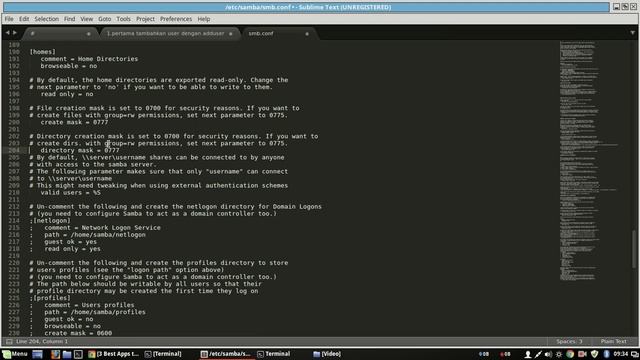
Task: Click the minimap code overview
Action: pyautogui.click(x=588, y=161)
